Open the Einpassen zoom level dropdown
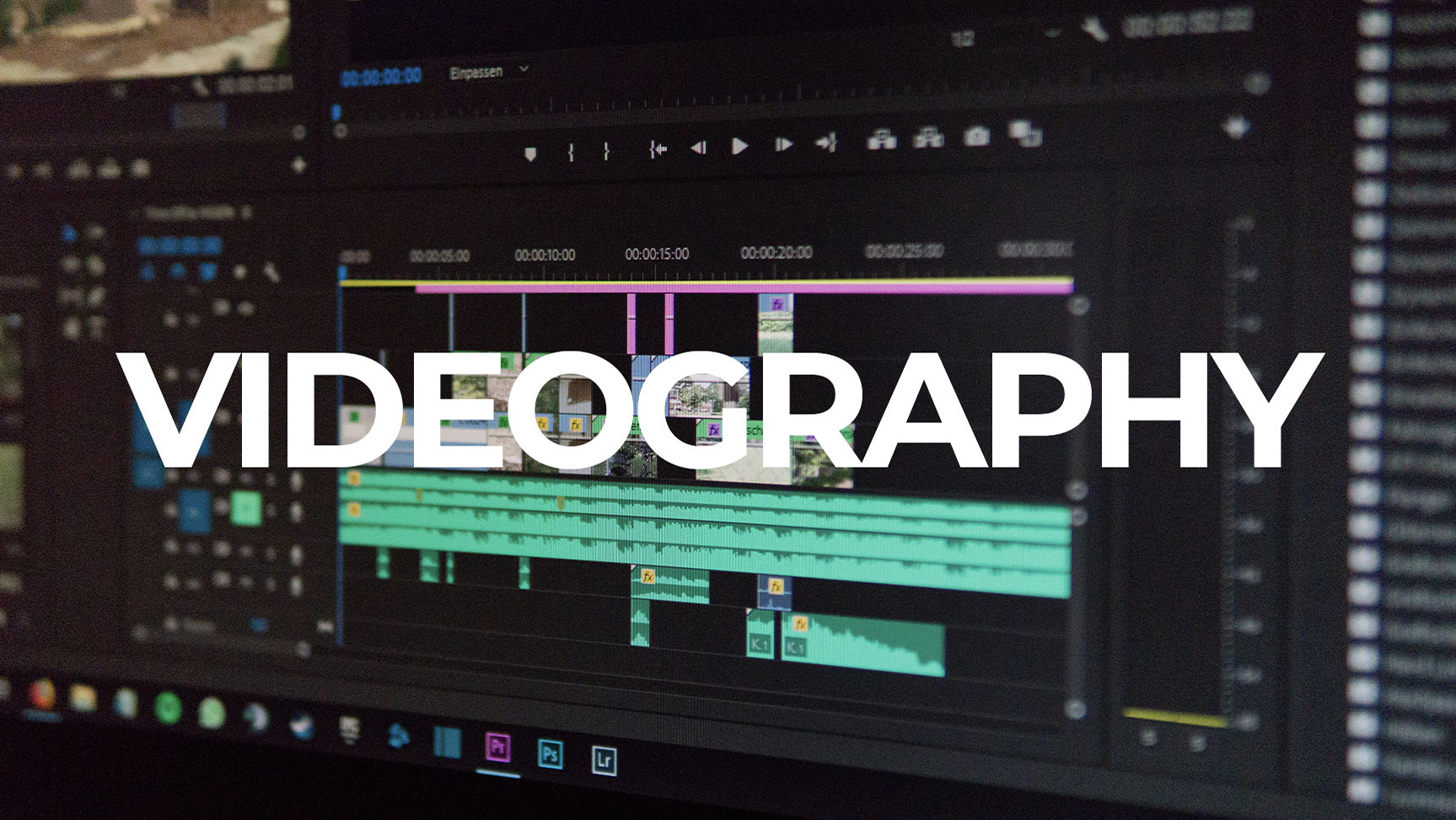 pos(489,72)
